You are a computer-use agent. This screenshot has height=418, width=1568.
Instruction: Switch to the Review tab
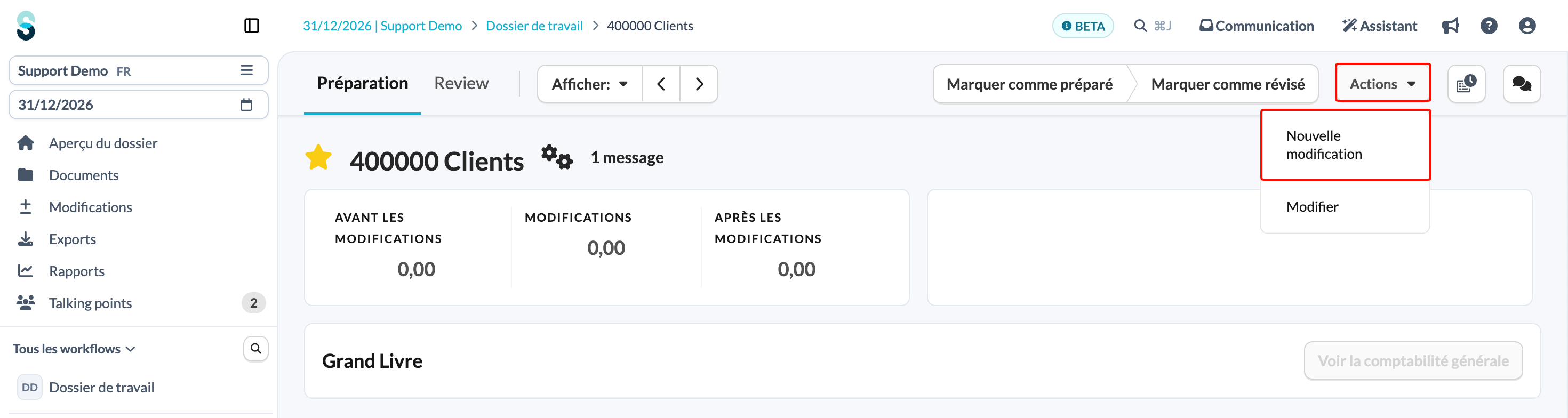click(x=461, y=83)
